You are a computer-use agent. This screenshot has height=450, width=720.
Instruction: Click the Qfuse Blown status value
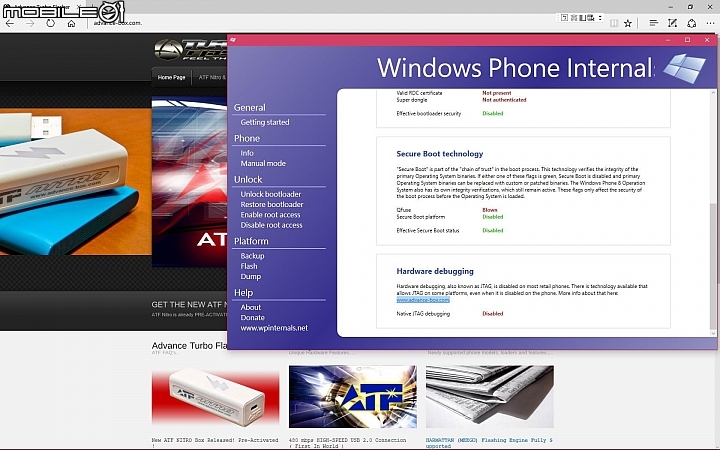(x=489, y=210)
